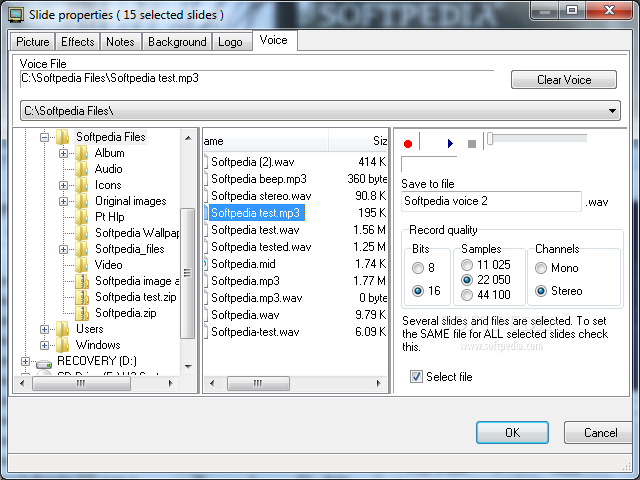Expand the Original images folder node
This screenshot has width=640, height=480.
(63, 201)
